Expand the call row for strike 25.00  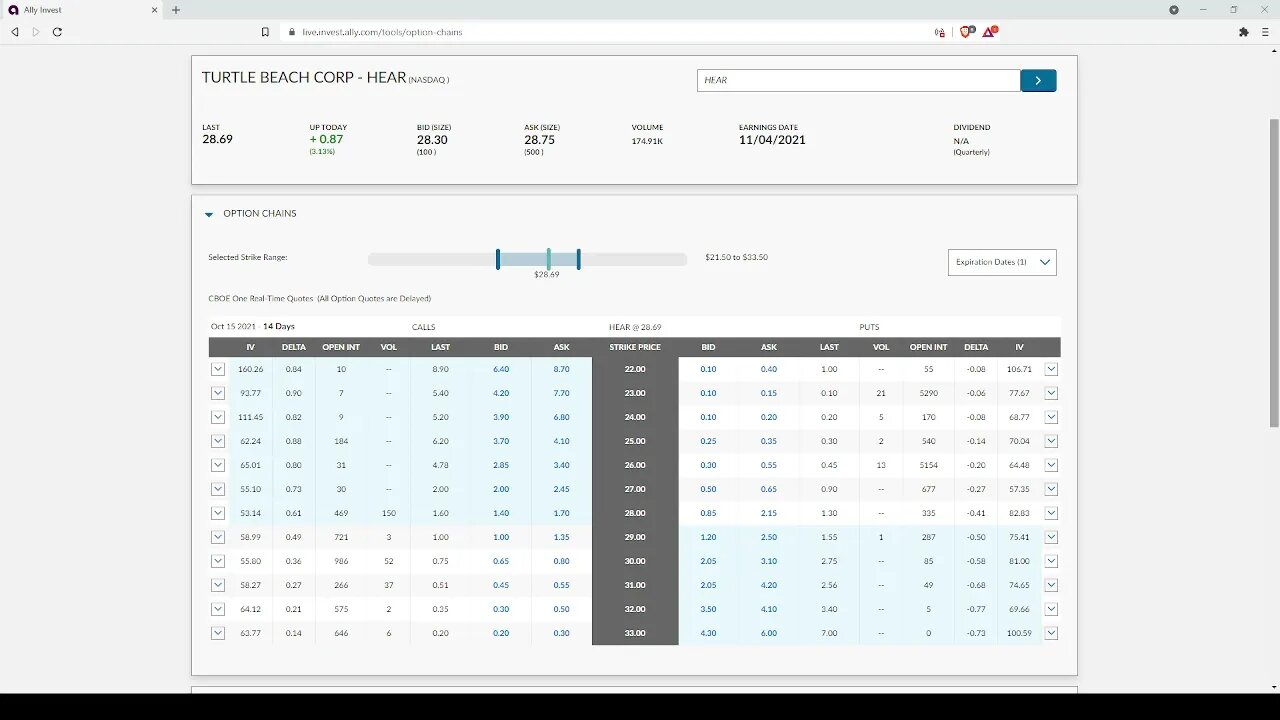[218, 441]
